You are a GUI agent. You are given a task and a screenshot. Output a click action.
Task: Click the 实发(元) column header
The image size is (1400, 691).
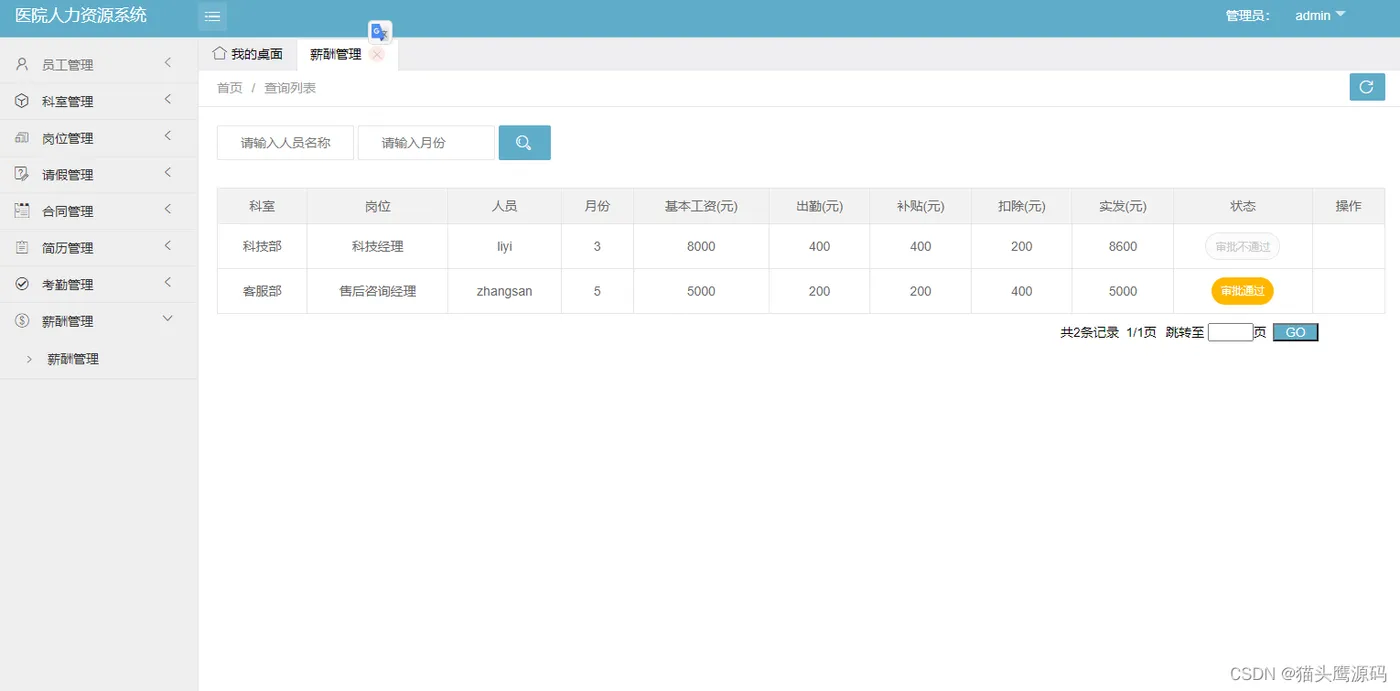click(1122, 206)
